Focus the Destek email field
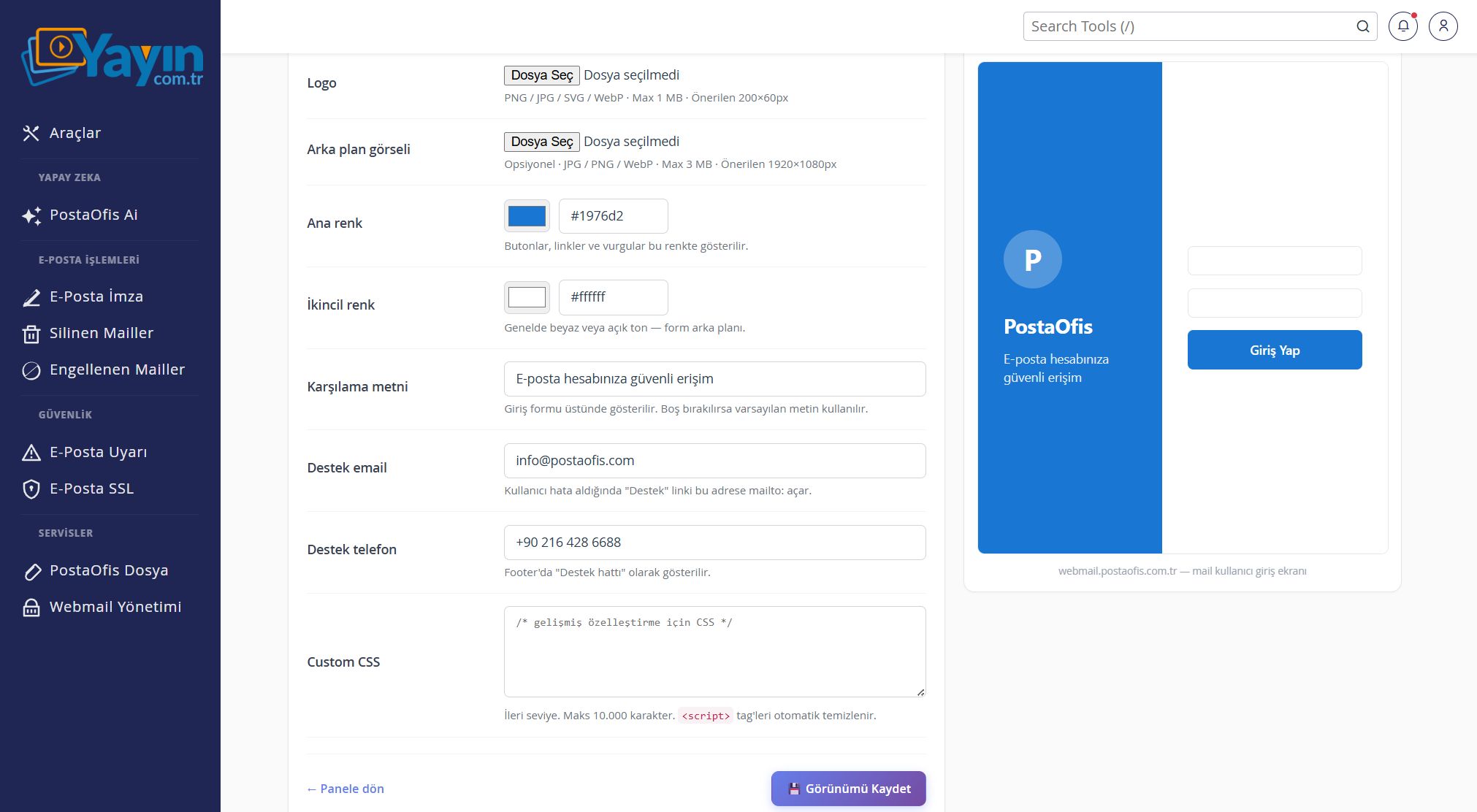Viewport: 1477px width, 812px height. [714, 461]
